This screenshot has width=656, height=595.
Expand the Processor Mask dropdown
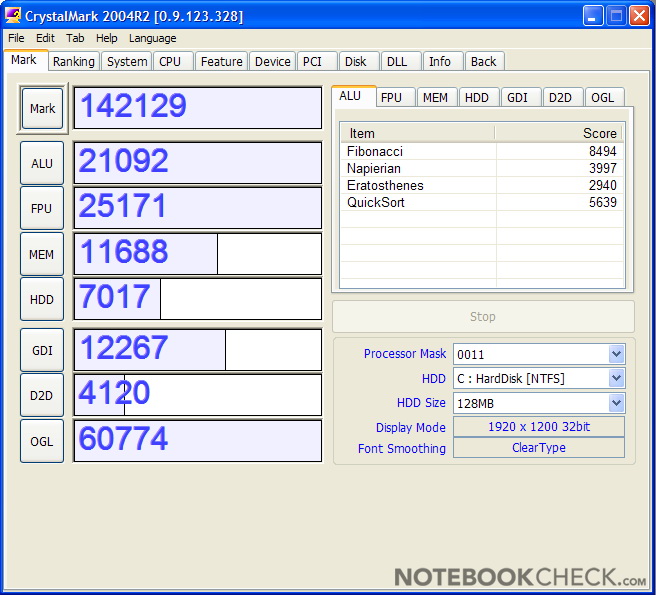pyautogui.click(x=616, y=354)
